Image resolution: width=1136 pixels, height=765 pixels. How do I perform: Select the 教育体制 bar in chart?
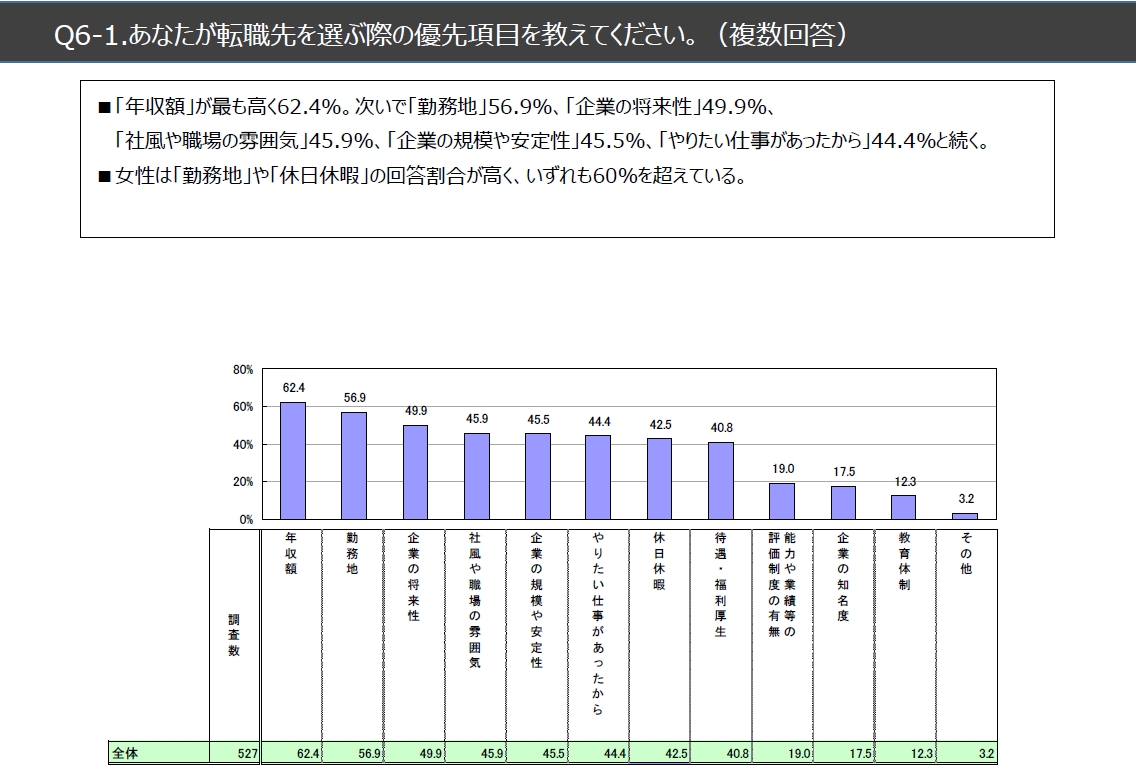(x=903, y=508)
